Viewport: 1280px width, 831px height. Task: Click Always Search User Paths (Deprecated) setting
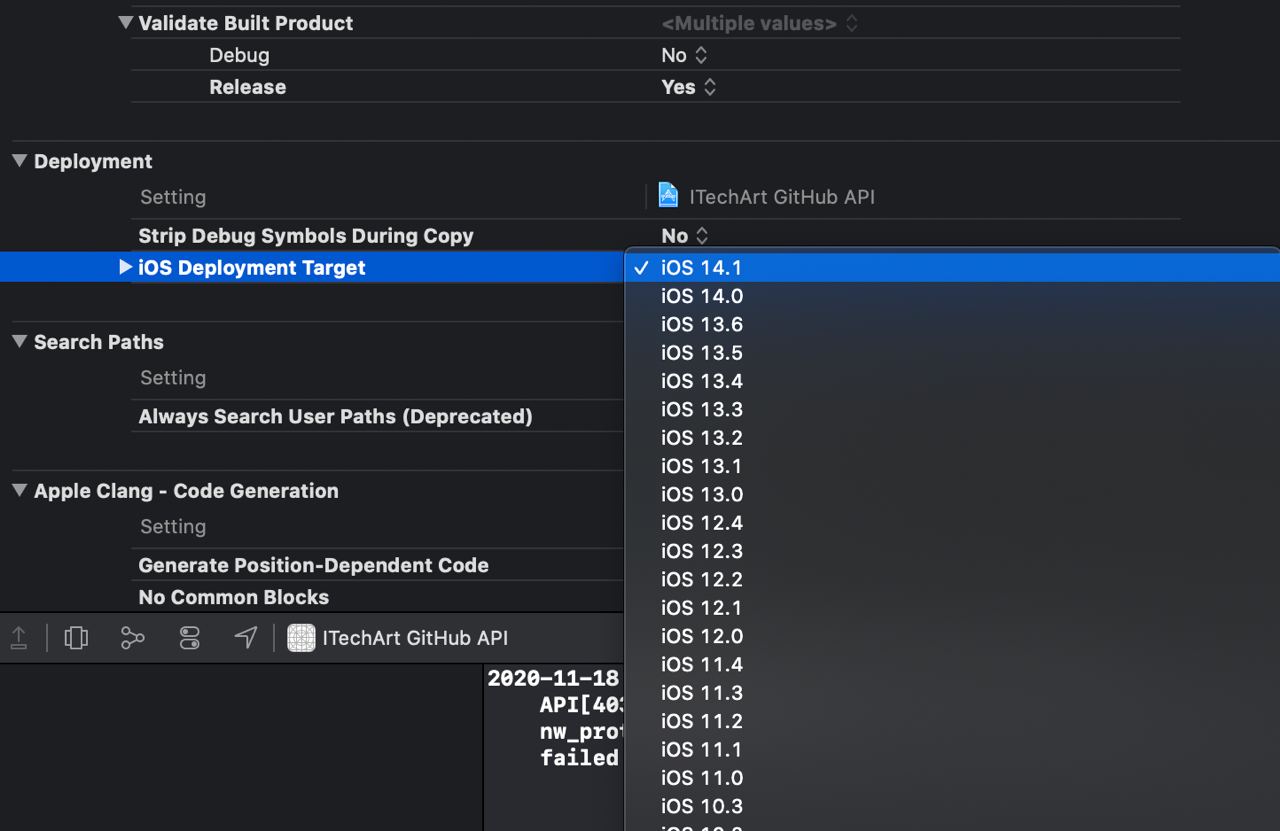[x=335, y=416]
